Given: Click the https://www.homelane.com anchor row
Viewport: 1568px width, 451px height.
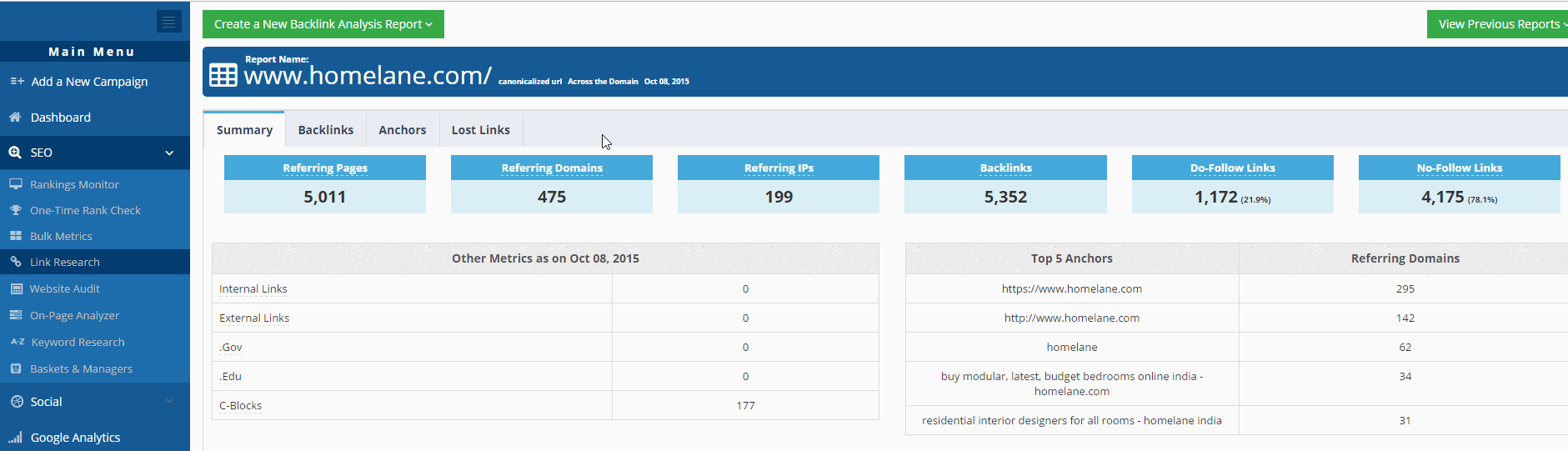Looking at the screenshot, I should pos(1072,288).
